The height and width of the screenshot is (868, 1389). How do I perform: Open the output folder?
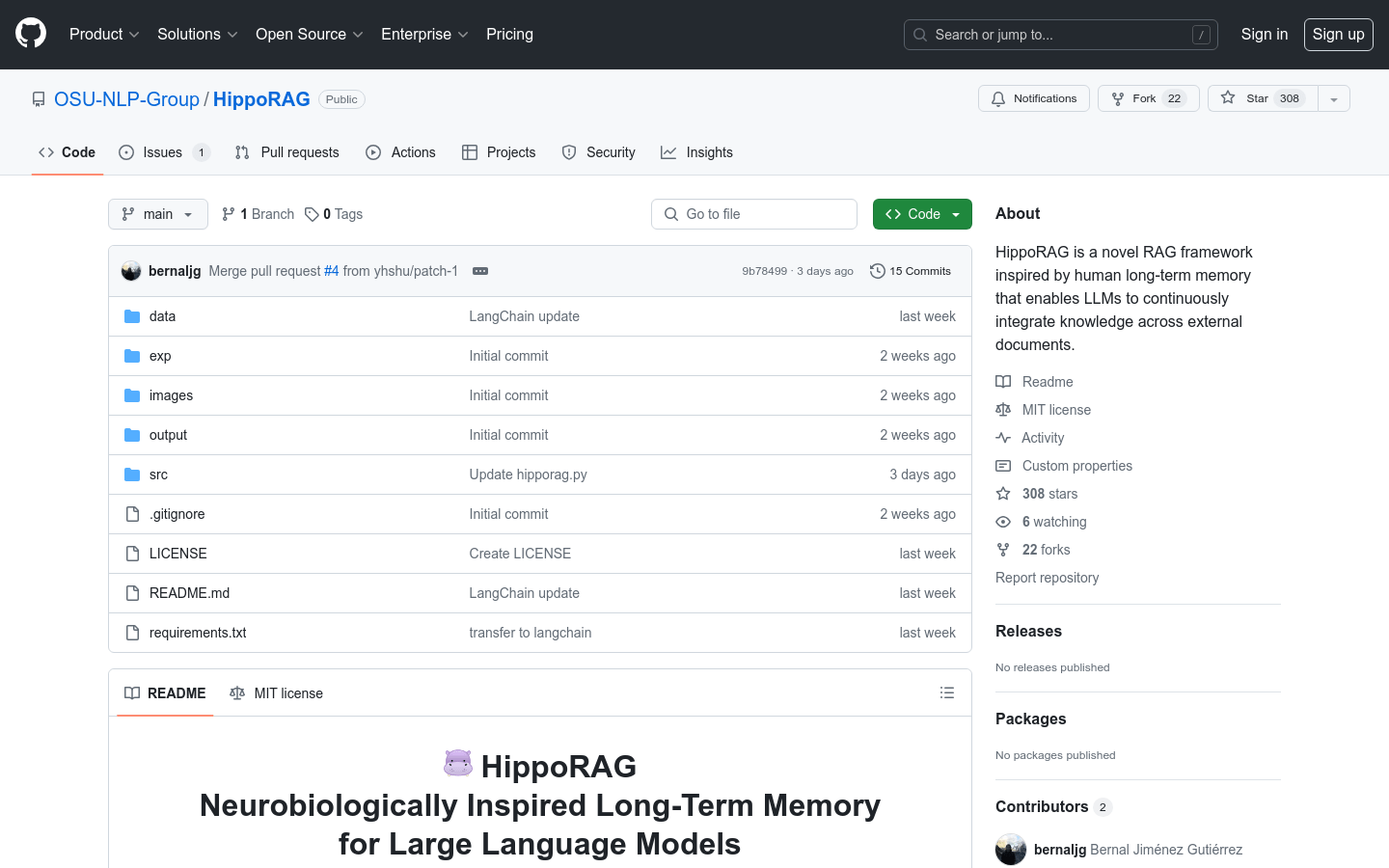pos(168,435)
